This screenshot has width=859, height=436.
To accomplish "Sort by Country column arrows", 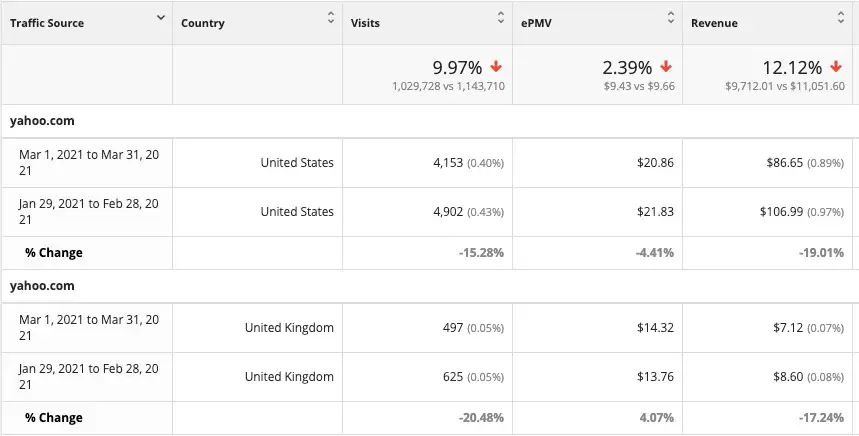I will tap(331, 18).
